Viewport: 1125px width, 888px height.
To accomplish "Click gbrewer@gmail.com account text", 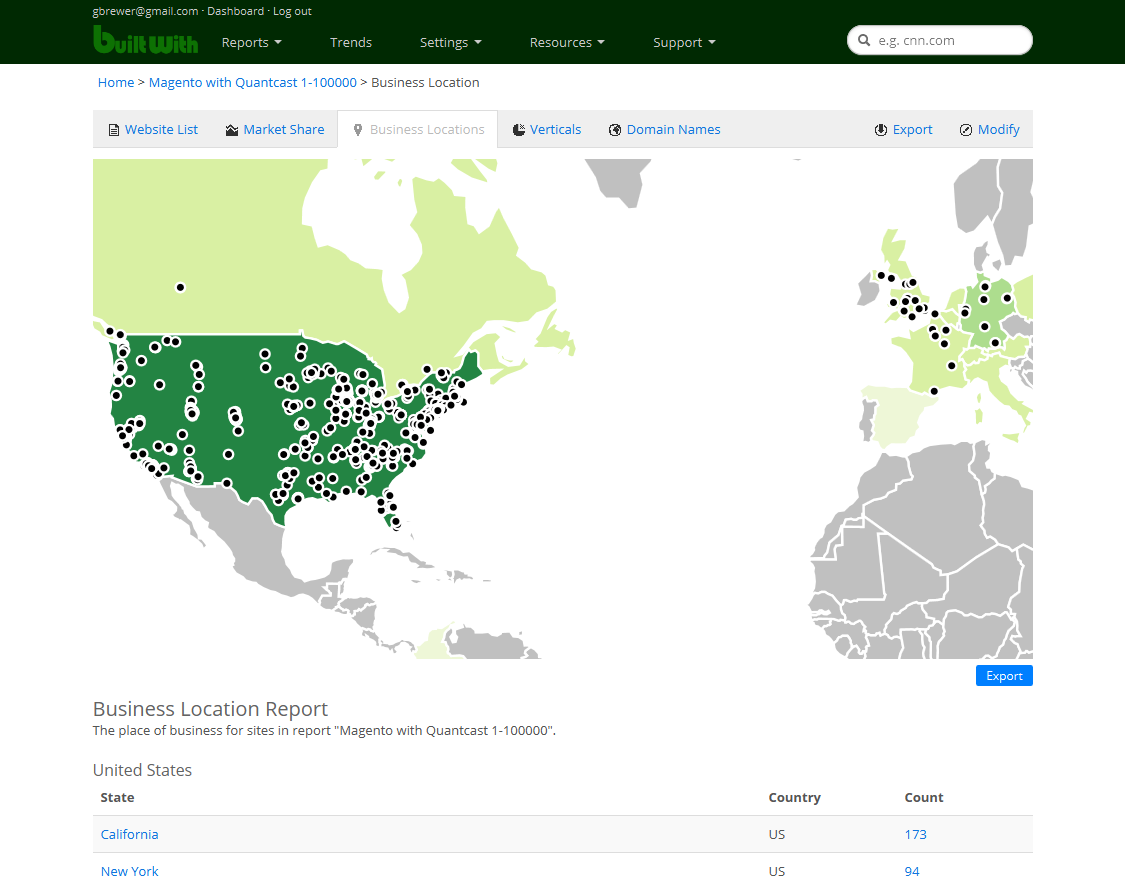I will [x=146, y=11].
